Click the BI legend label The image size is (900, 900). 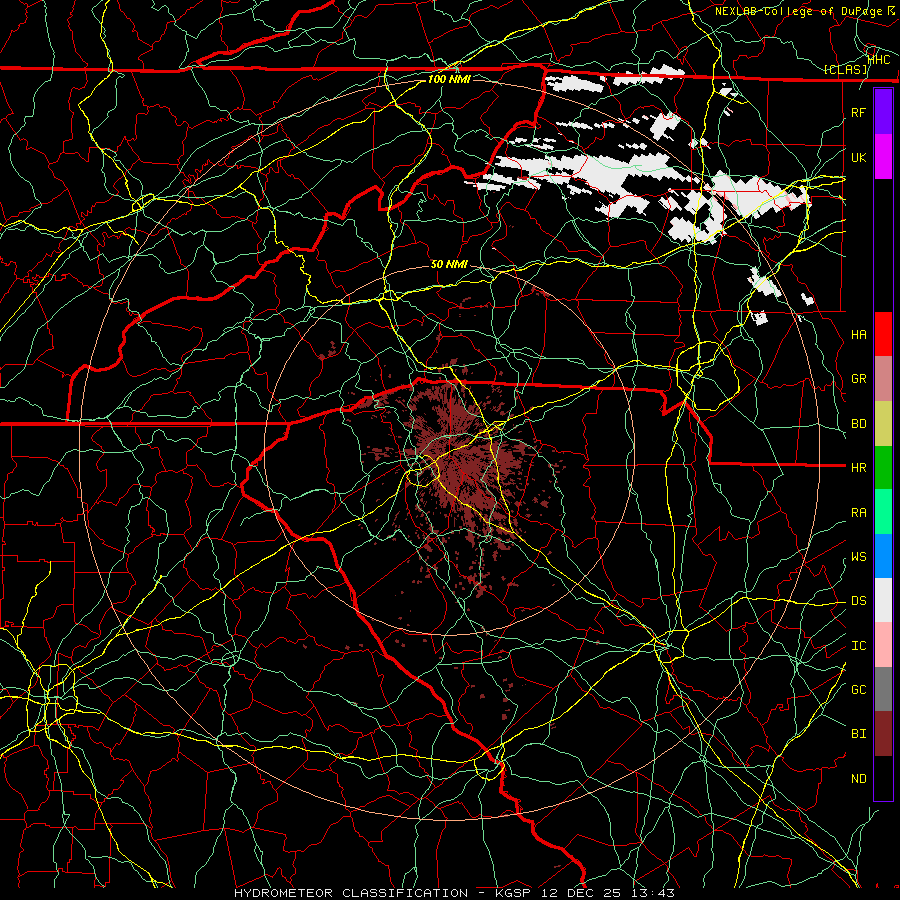coord(858,734)
